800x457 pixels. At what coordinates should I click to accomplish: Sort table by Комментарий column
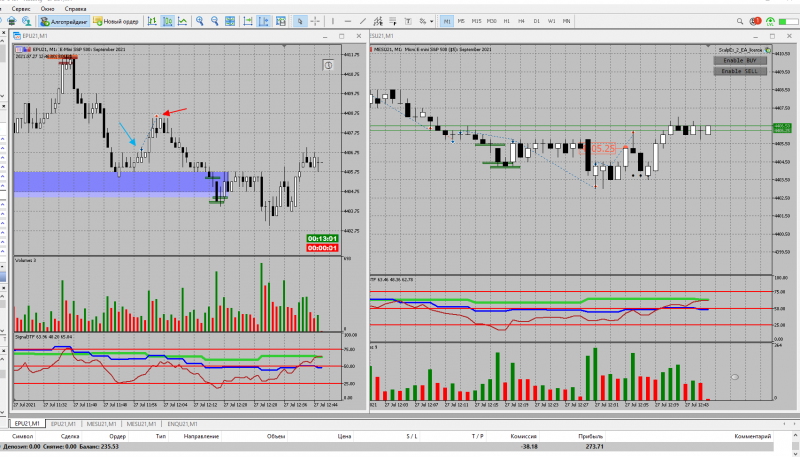[753, 437]
